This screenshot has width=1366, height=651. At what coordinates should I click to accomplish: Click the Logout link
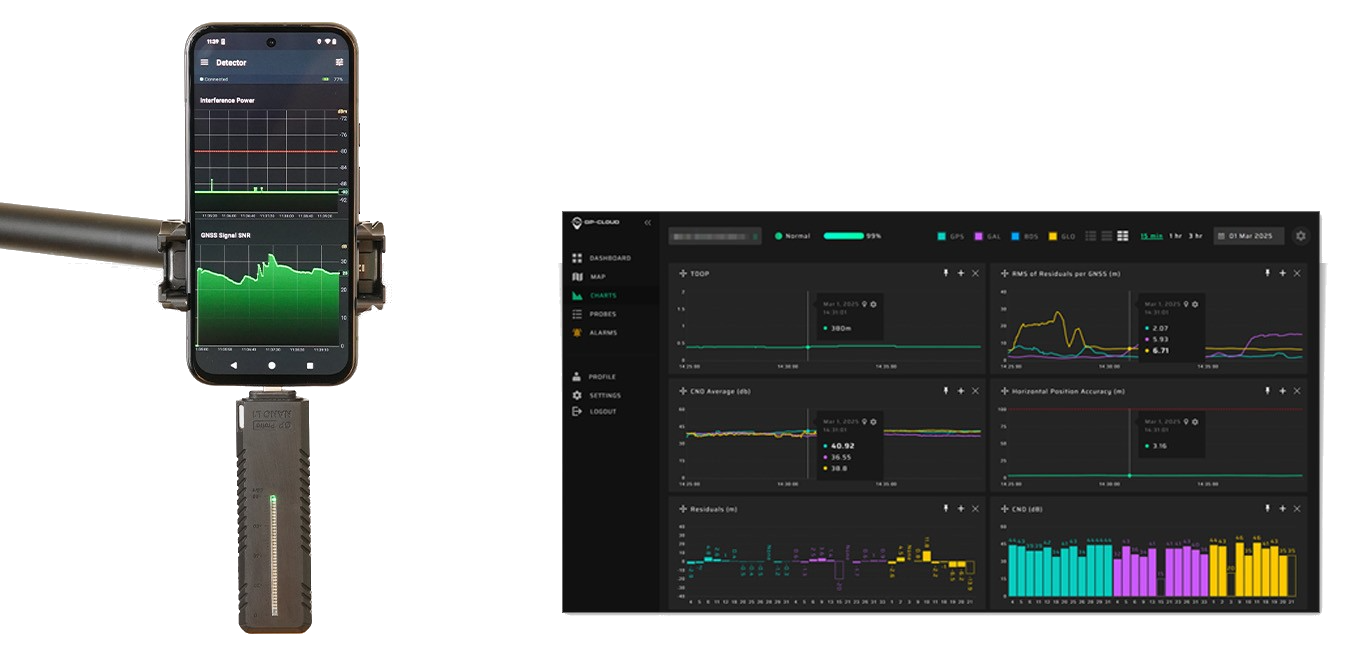point(602,412)
